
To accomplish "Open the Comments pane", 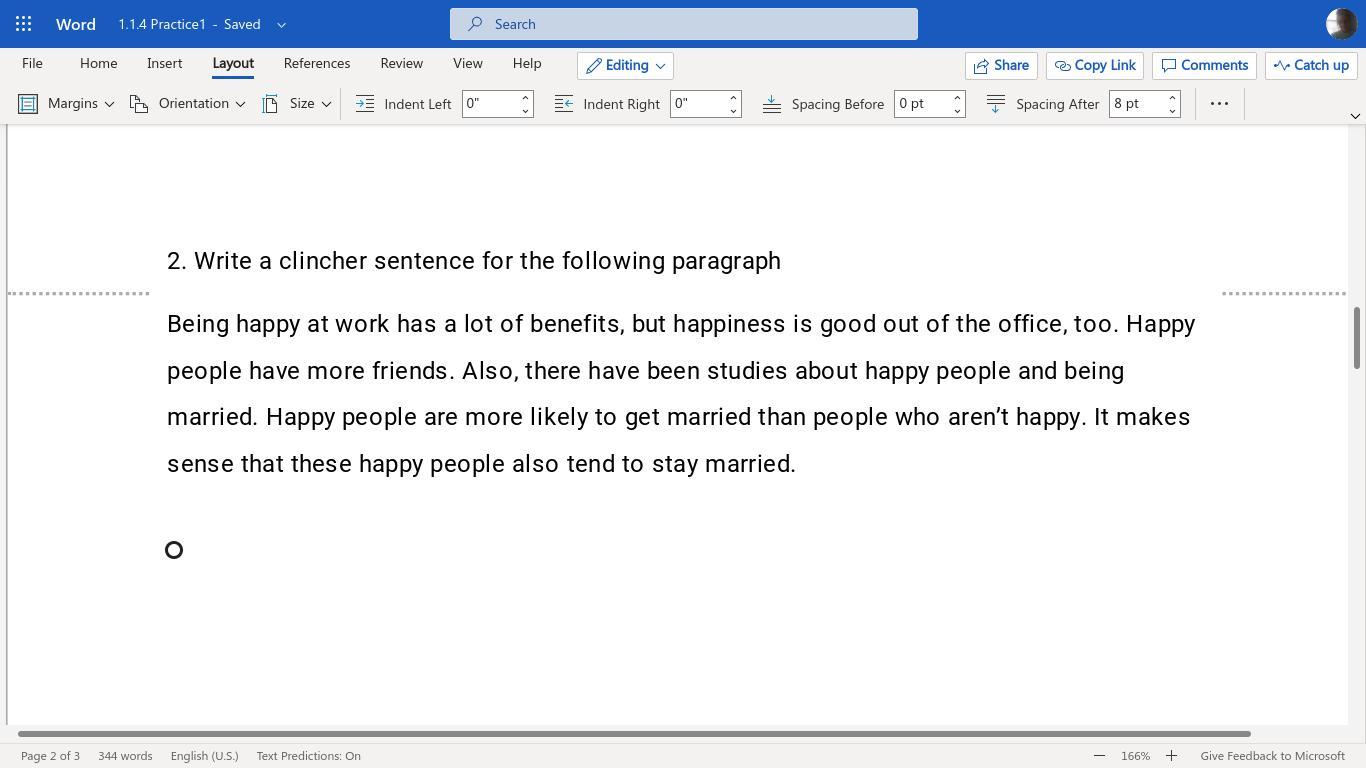I will 1204,65.
